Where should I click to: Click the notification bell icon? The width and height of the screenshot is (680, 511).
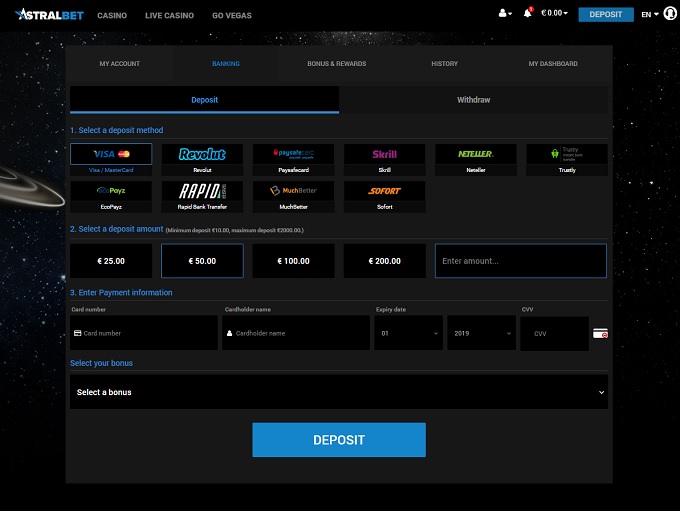click(x=527, y=14)
